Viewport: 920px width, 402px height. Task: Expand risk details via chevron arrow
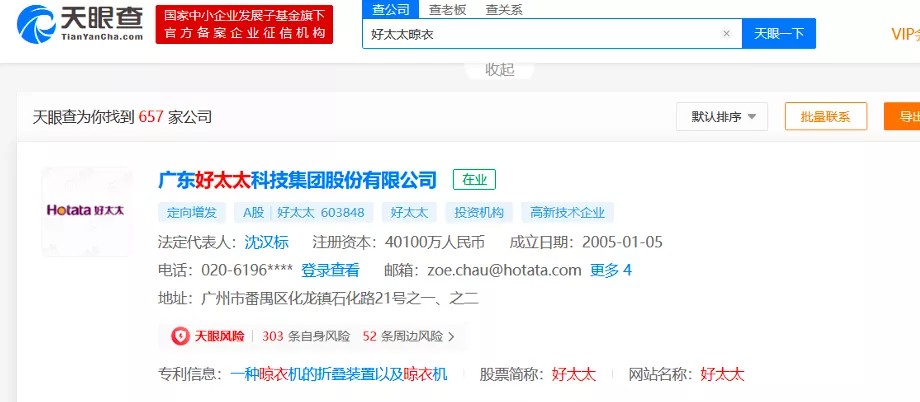[x=451, y=337]
